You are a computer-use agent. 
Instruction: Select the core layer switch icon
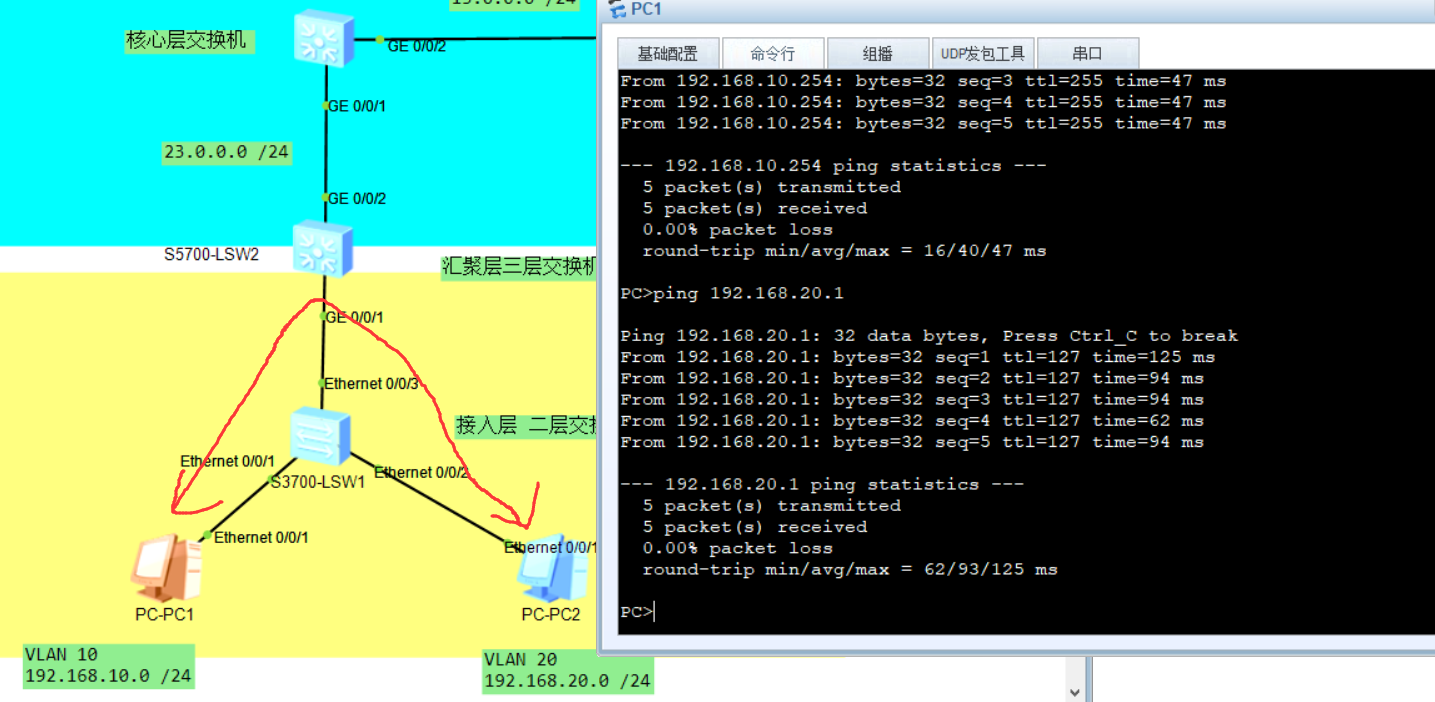[322, 38]
